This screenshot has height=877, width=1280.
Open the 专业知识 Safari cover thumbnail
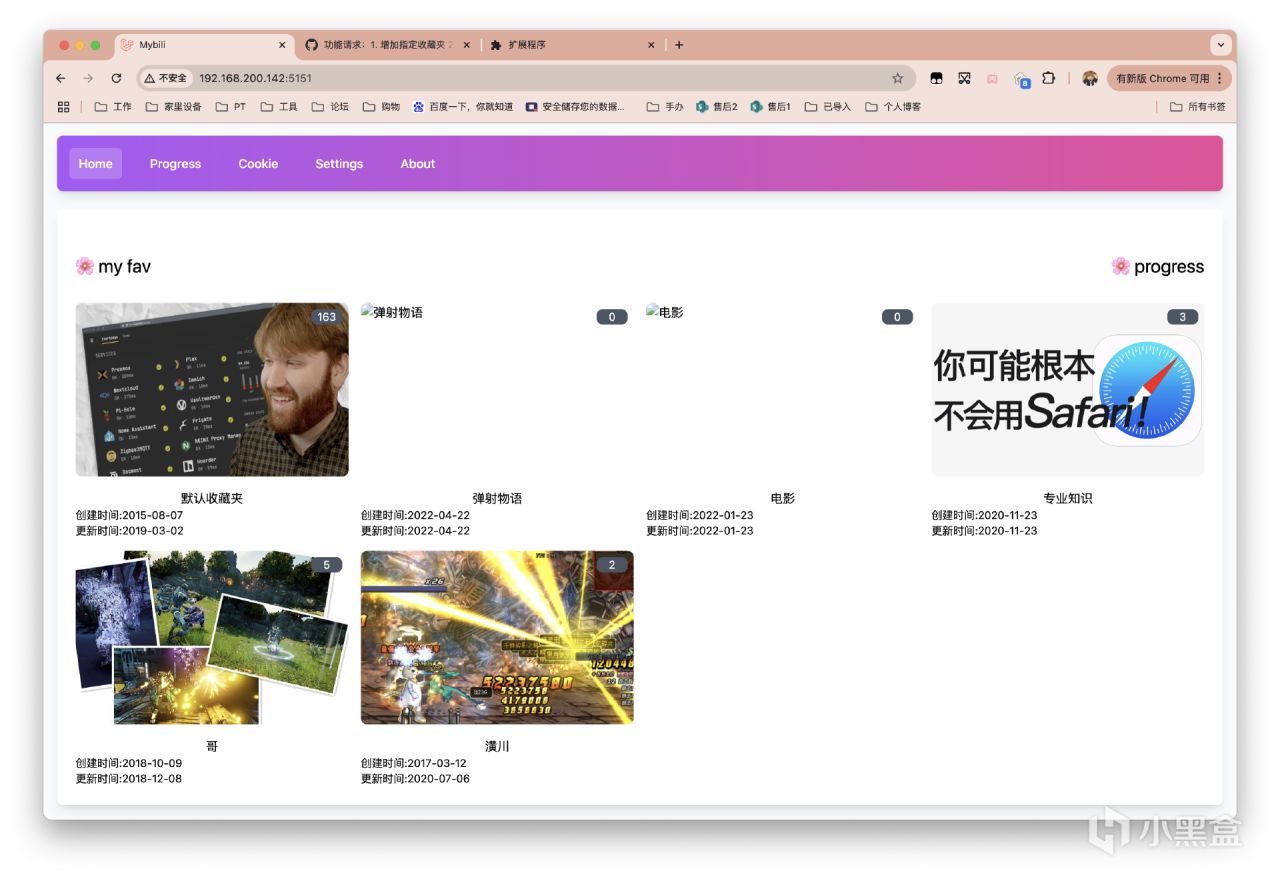tap(1068, 390)
